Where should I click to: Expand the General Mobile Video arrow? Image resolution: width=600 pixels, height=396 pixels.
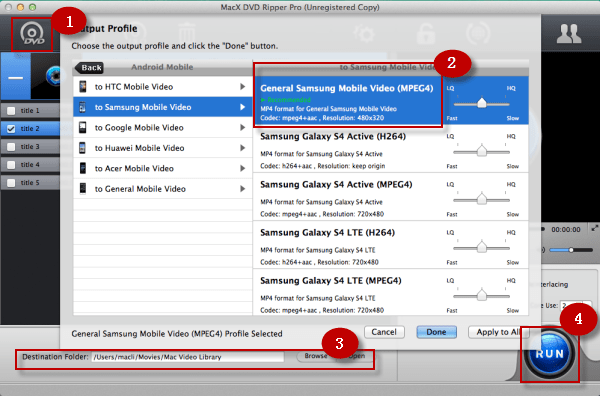[243, 188]
